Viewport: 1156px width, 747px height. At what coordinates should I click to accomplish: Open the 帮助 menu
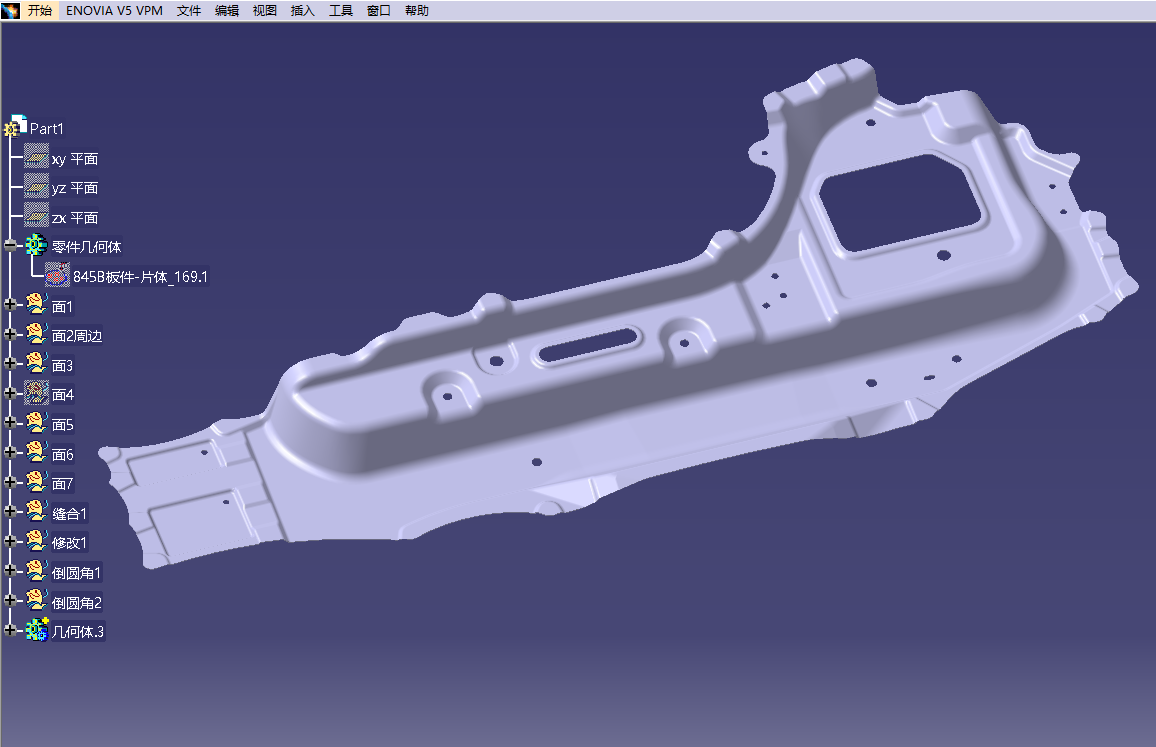point(417,11)
